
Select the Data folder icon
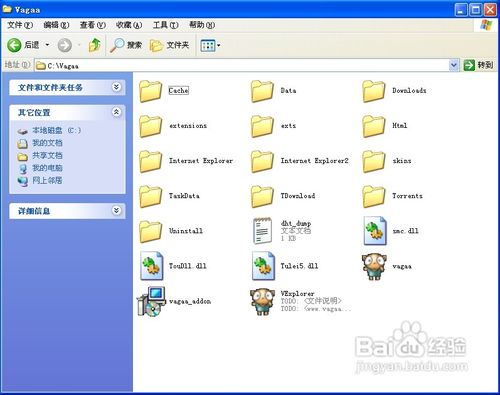262,91
